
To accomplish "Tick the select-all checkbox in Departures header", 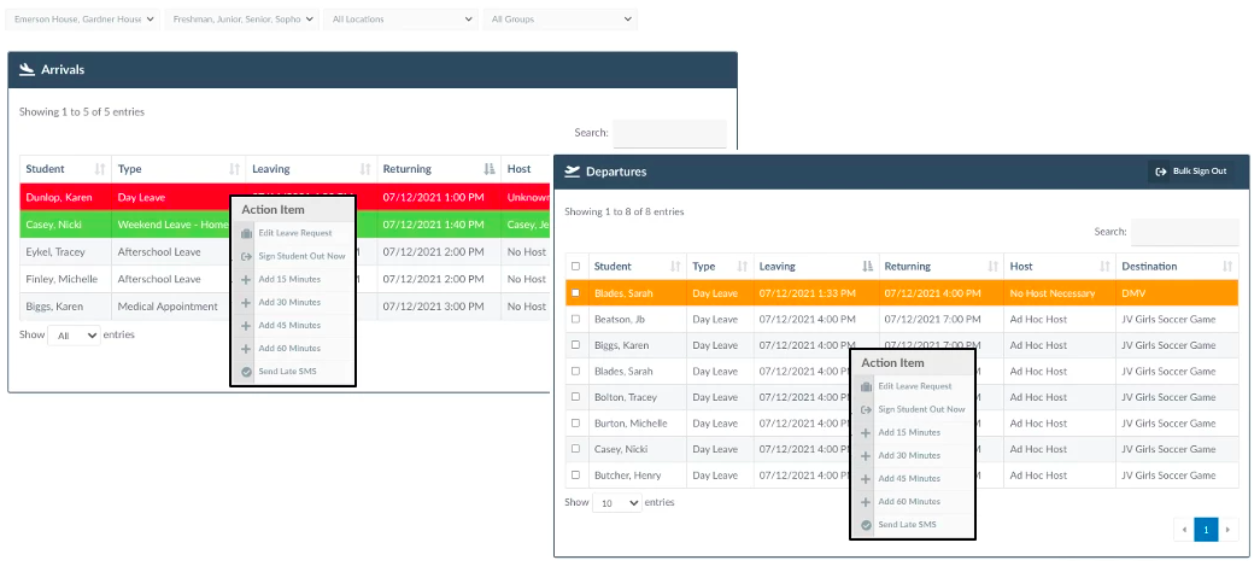I will click(575, 266).
